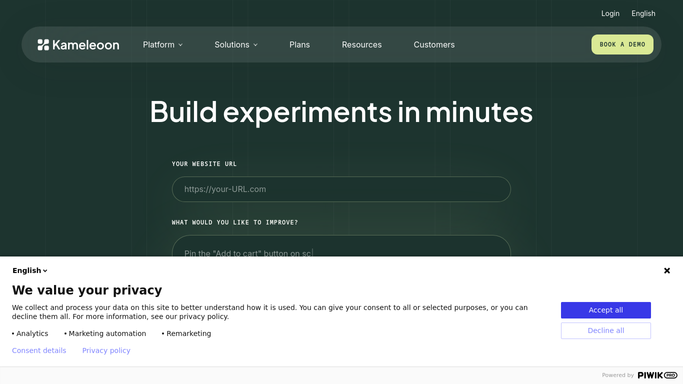Click the Kameleoon logo
Image resolution: width=683 pixels, height=384 pixels.
coord(78,44)
